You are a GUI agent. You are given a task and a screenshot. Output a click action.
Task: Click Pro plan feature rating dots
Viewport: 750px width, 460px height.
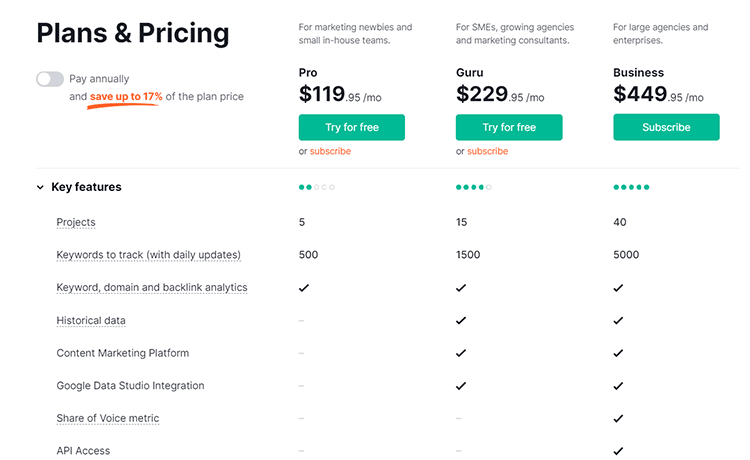(x=317, y=187)
